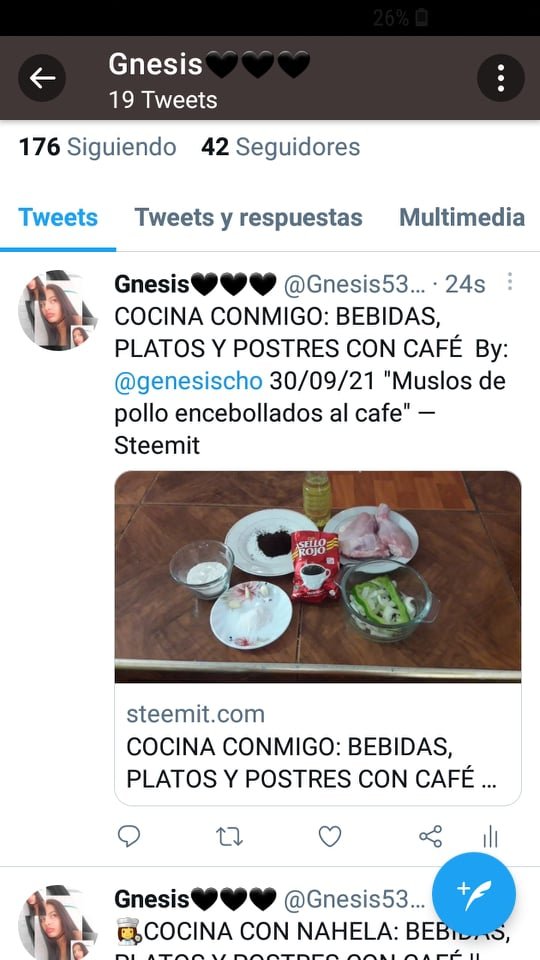Reply to the café tweet
This screenshot has height=960, width=540.
pyautogui.click(x=129, y=836)
